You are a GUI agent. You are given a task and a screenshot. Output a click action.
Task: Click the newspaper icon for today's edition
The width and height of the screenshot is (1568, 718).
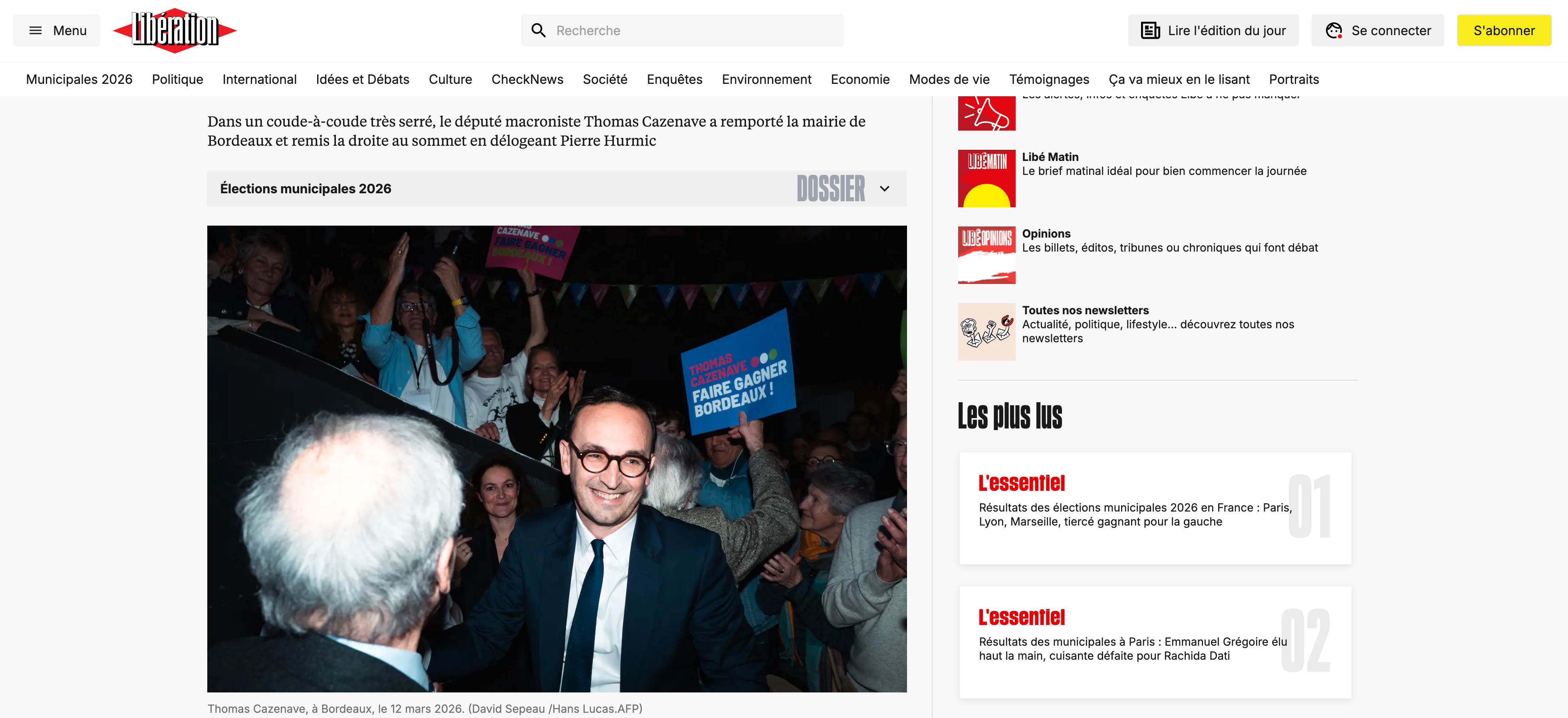[1150, 30]
